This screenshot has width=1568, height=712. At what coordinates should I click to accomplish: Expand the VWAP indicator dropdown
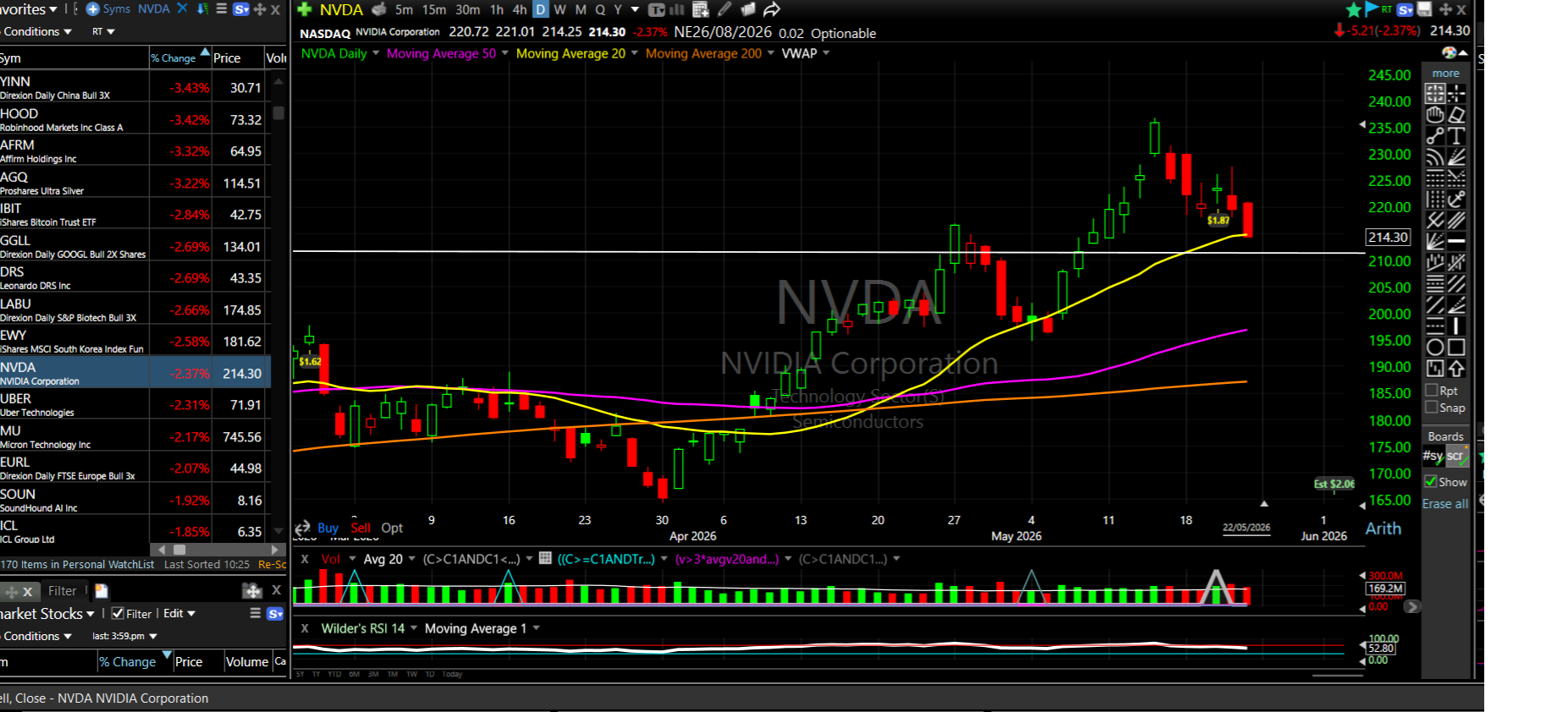click(x=826, y=53)
